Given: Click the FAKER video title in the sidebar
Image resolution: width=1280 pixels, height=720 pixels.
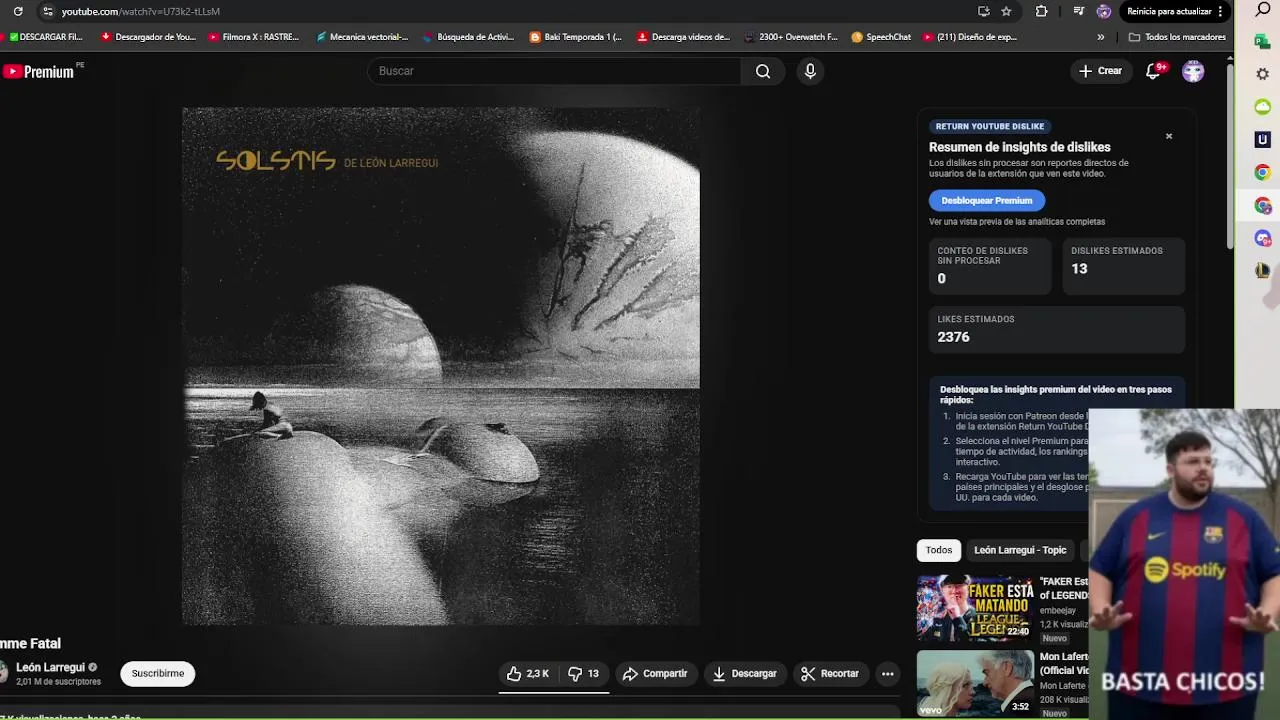Looking at the screenshot, I should pyautogui.click(x=1064, y=588).
